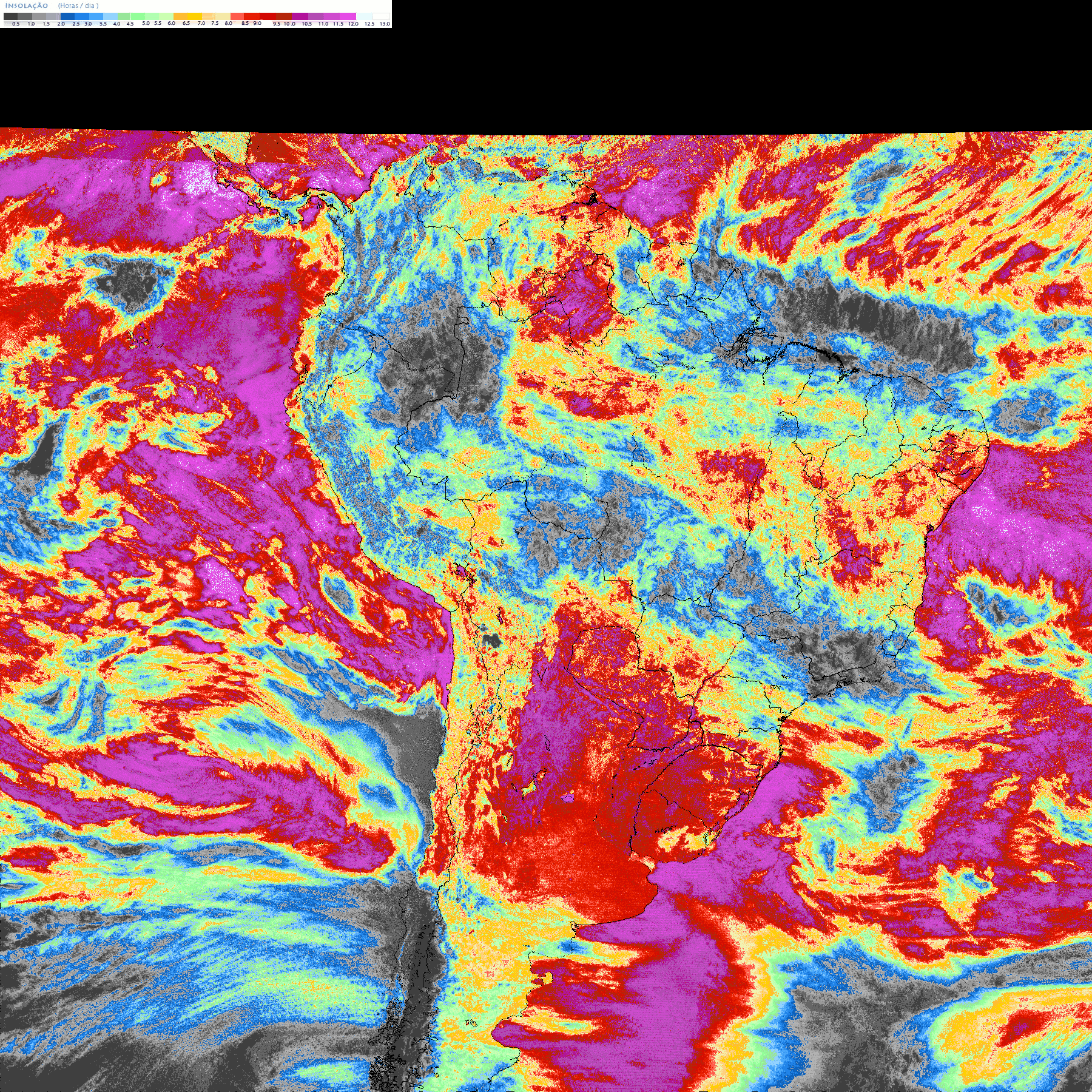
Task: Click the 2.0 legend value
Action: pos(61,24)
